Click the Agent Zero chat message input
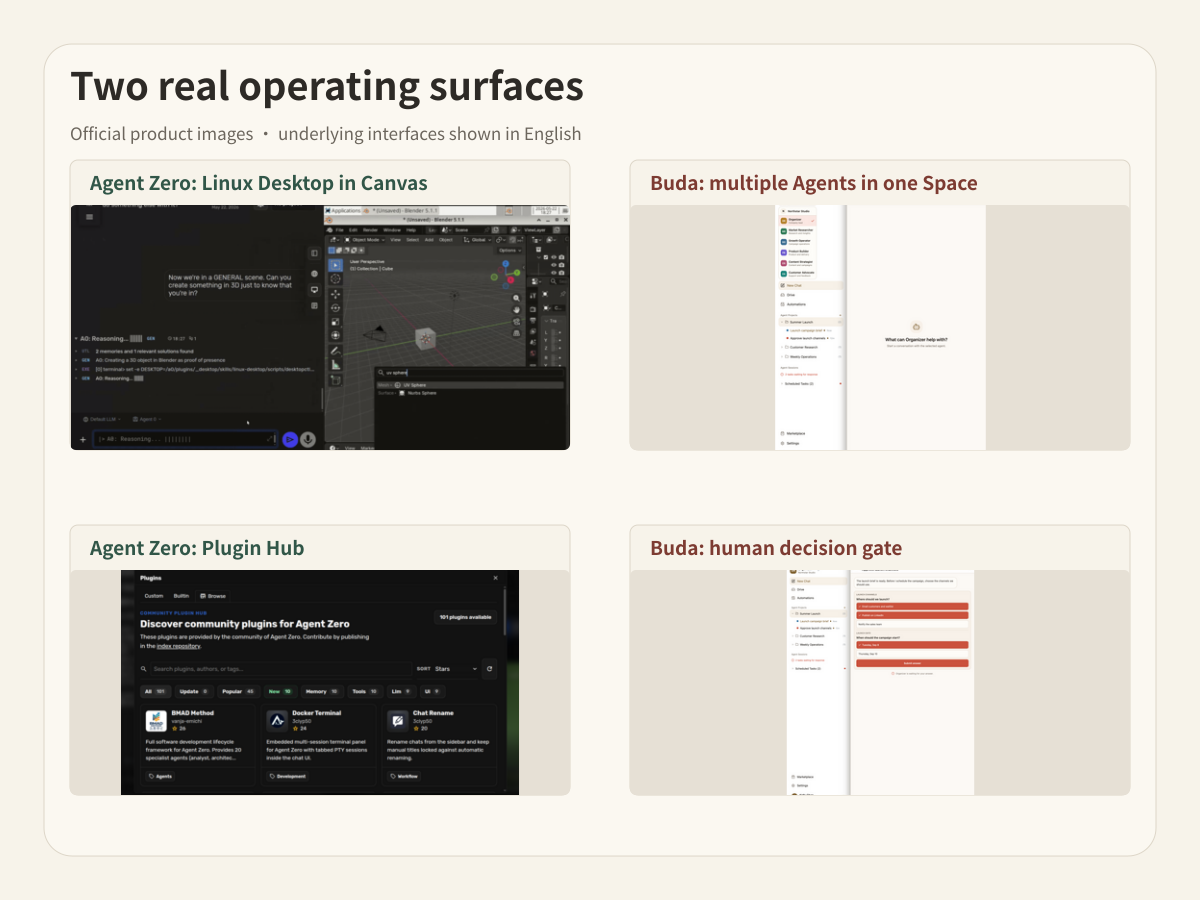Viewport: 1200px width, 900px height. coord(184,439)
